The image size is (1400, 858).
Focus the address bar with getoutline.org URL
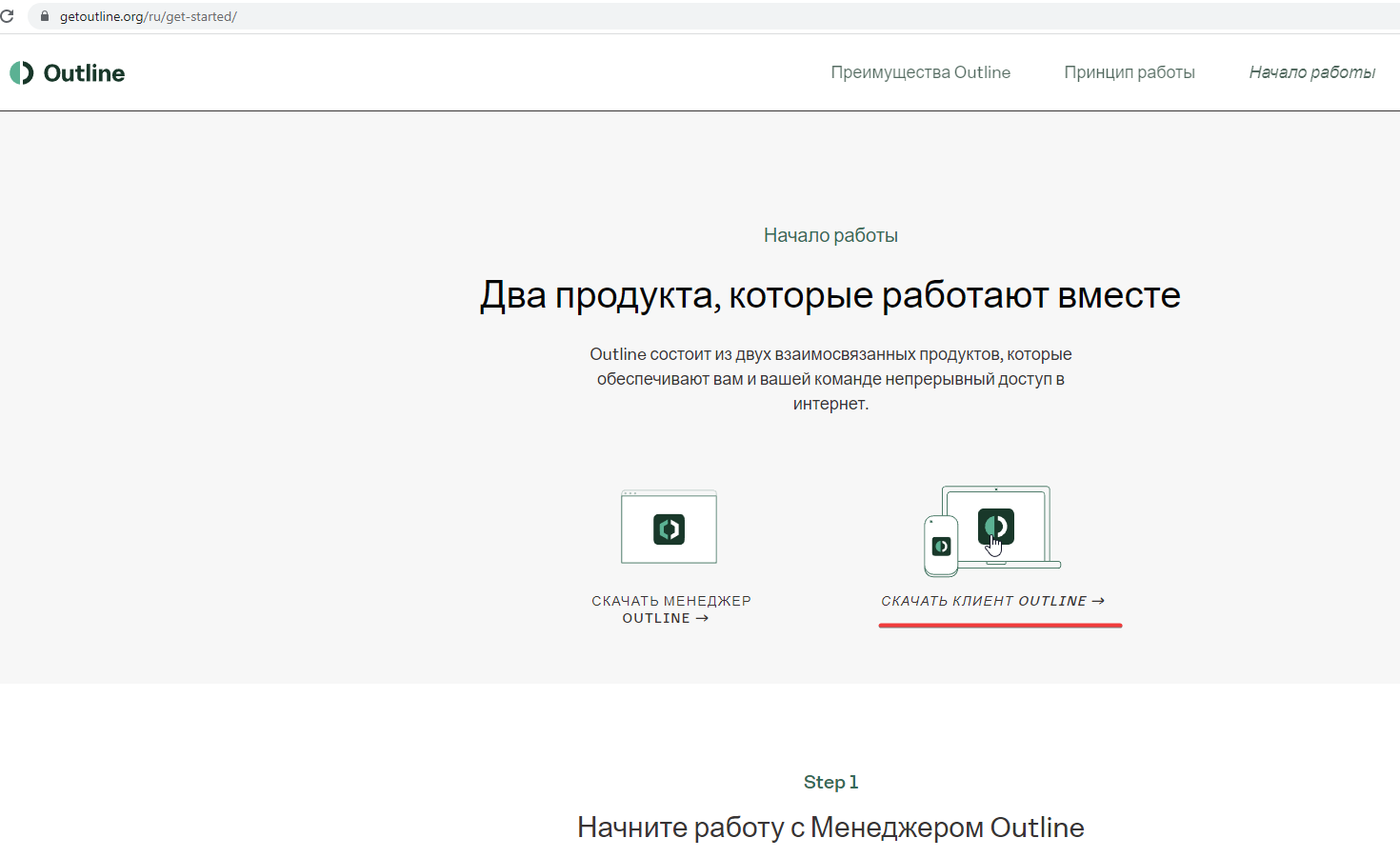(x=714, y=16)
